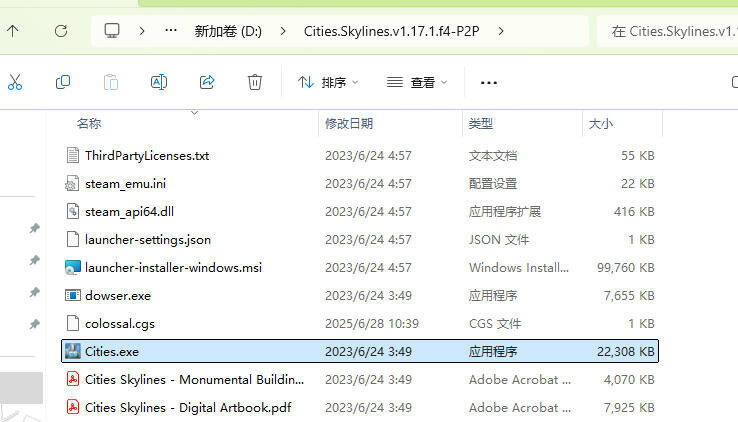Image resolution: width=738 pixels, height=422 pixels.
Task: Select launcher-installer-windows.msi file
Action: pos(173,268)
